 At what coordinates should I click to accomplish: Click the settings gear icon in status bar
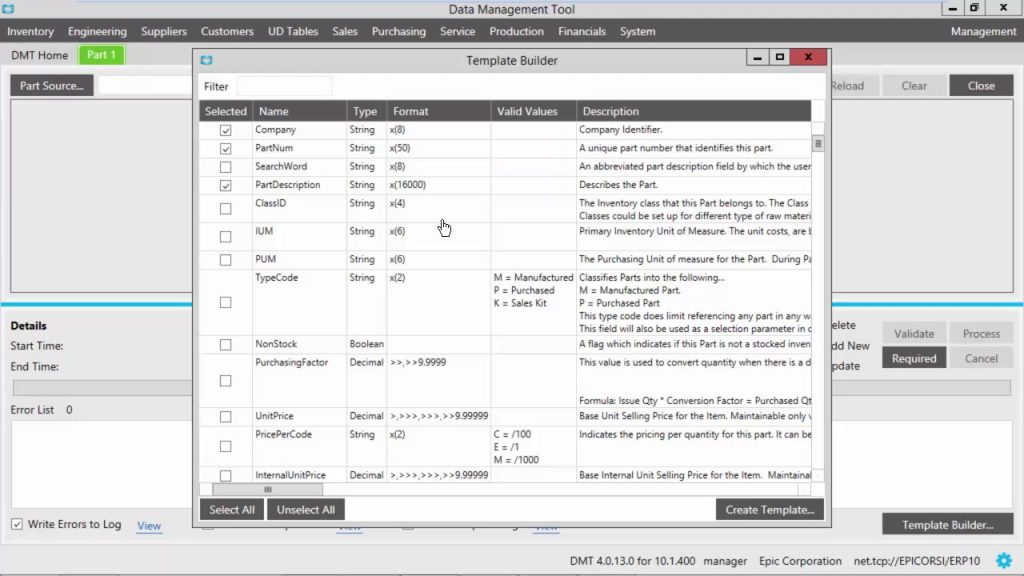pos(1003,561)
